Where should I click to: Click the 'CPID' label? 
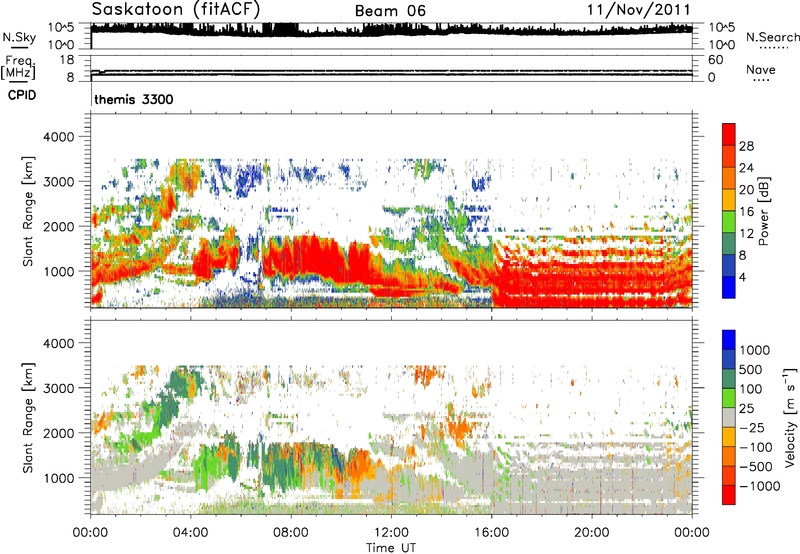pyautogui.click(x=22, y=95)
